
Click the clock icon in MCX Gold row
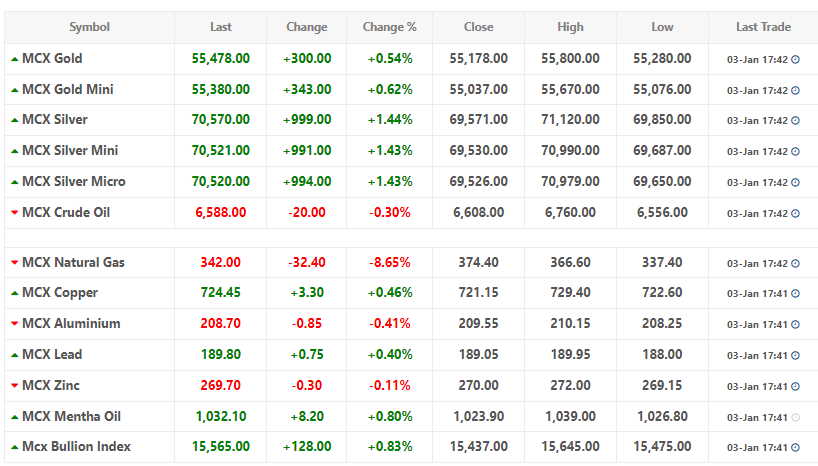pos(795,59)
